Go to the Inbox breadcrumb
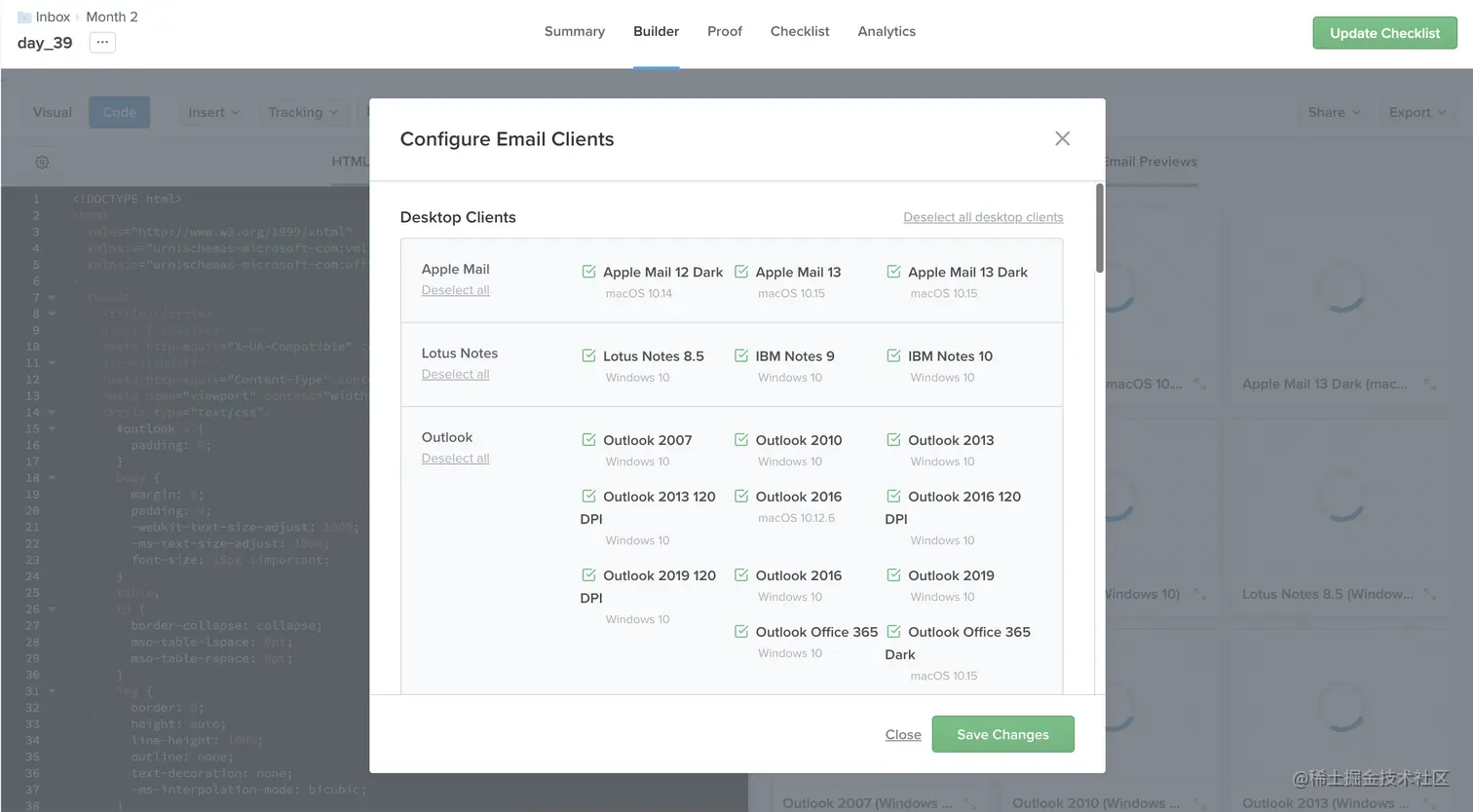This screenshot has width=1473, height=812. point(53,18)
